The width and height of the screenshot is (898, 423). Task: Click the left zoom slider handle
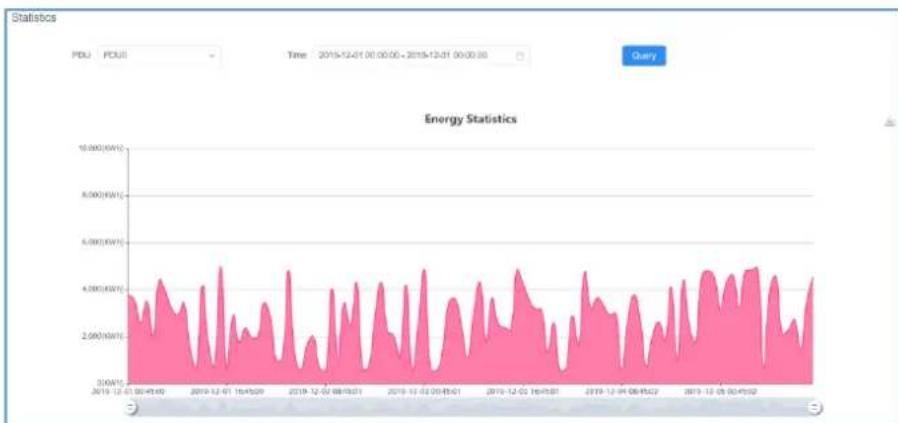131,408
